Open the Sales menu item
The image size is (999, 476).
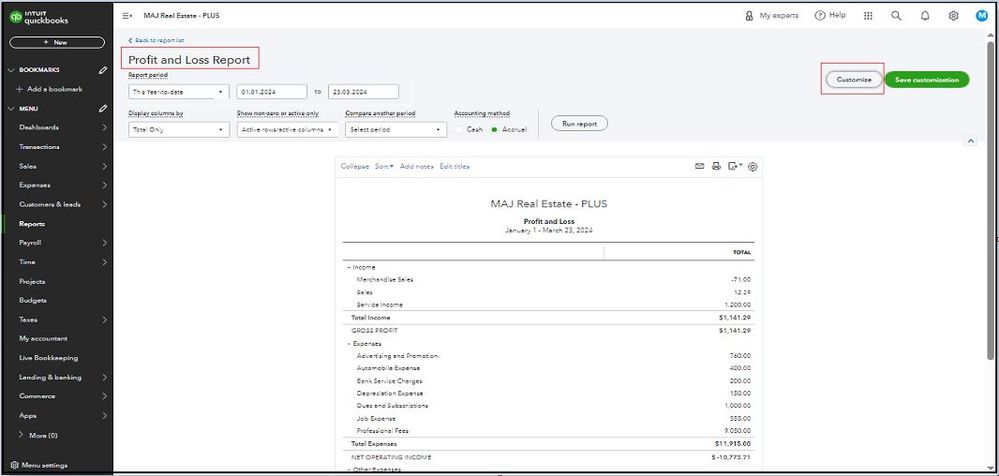coord(28,166)
